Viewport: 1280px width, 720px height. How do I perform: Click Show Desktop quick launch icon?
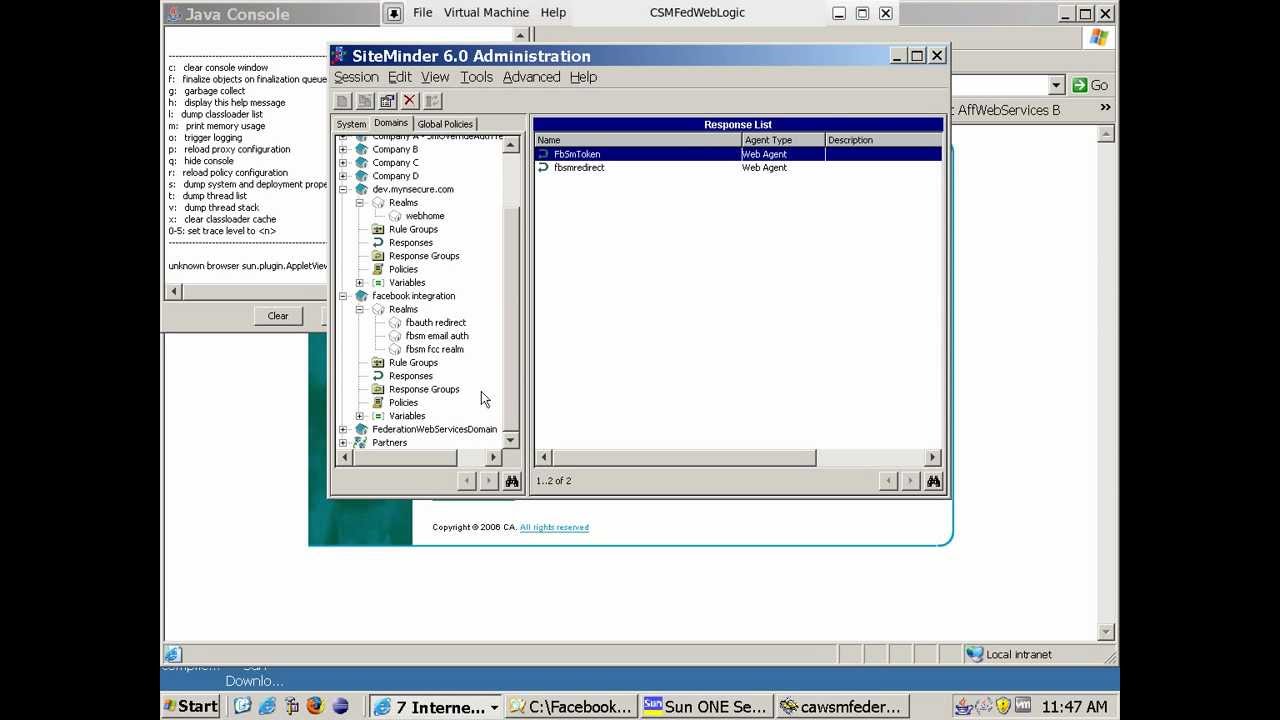[x=242, y=706]
